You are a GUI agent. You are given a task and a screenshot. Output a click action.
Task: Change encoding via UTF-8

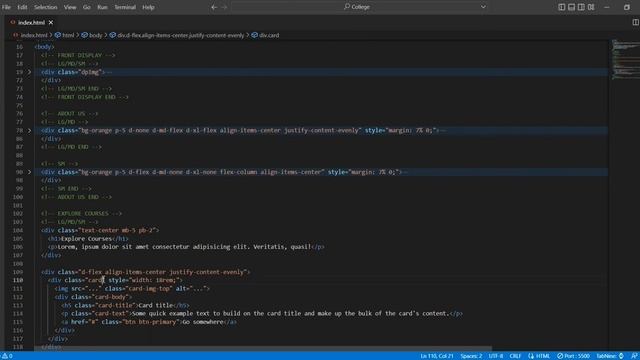496,356
